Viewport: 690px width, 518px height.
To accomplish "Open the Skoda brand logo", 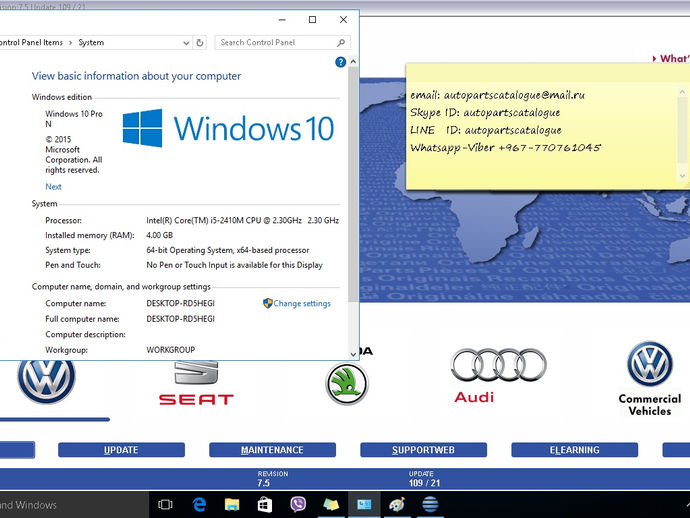I will tap(347, 383).
